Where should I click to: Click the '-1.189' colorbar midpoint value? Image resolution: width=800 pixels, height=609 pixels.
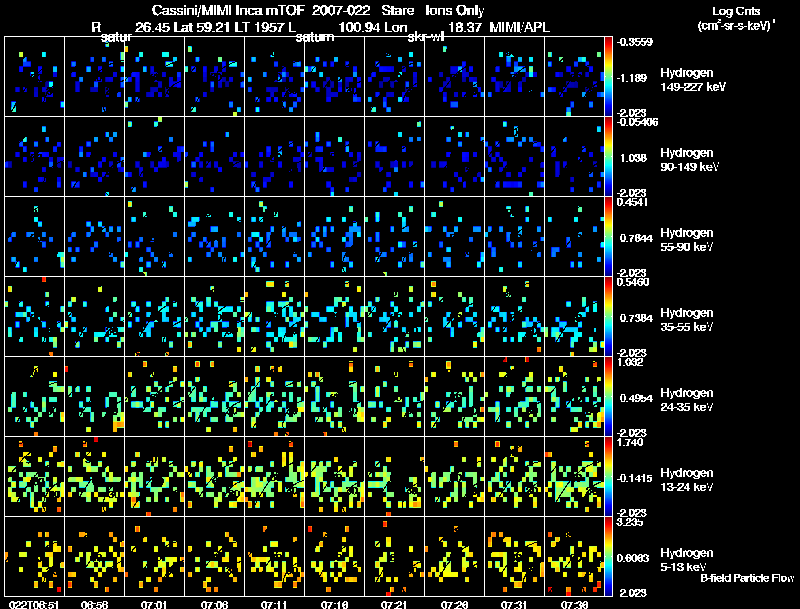click(x=632, y=78)
